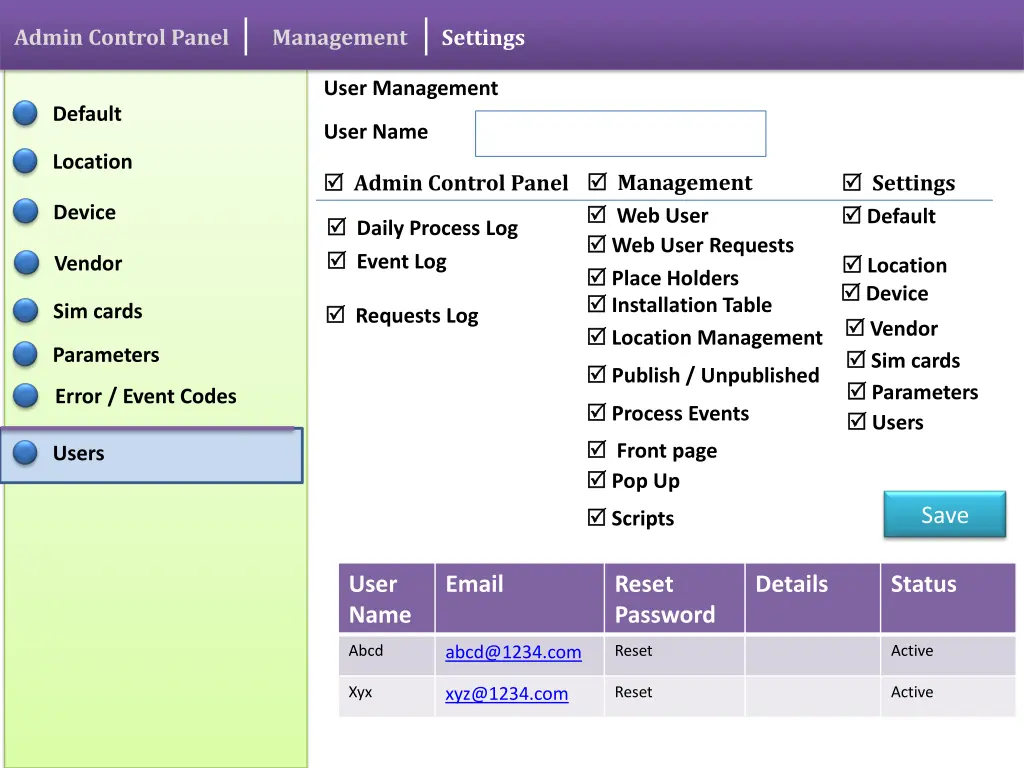Click the blue bullet icon beside Default
The image size is (1024, 768).
pos(26,114)
